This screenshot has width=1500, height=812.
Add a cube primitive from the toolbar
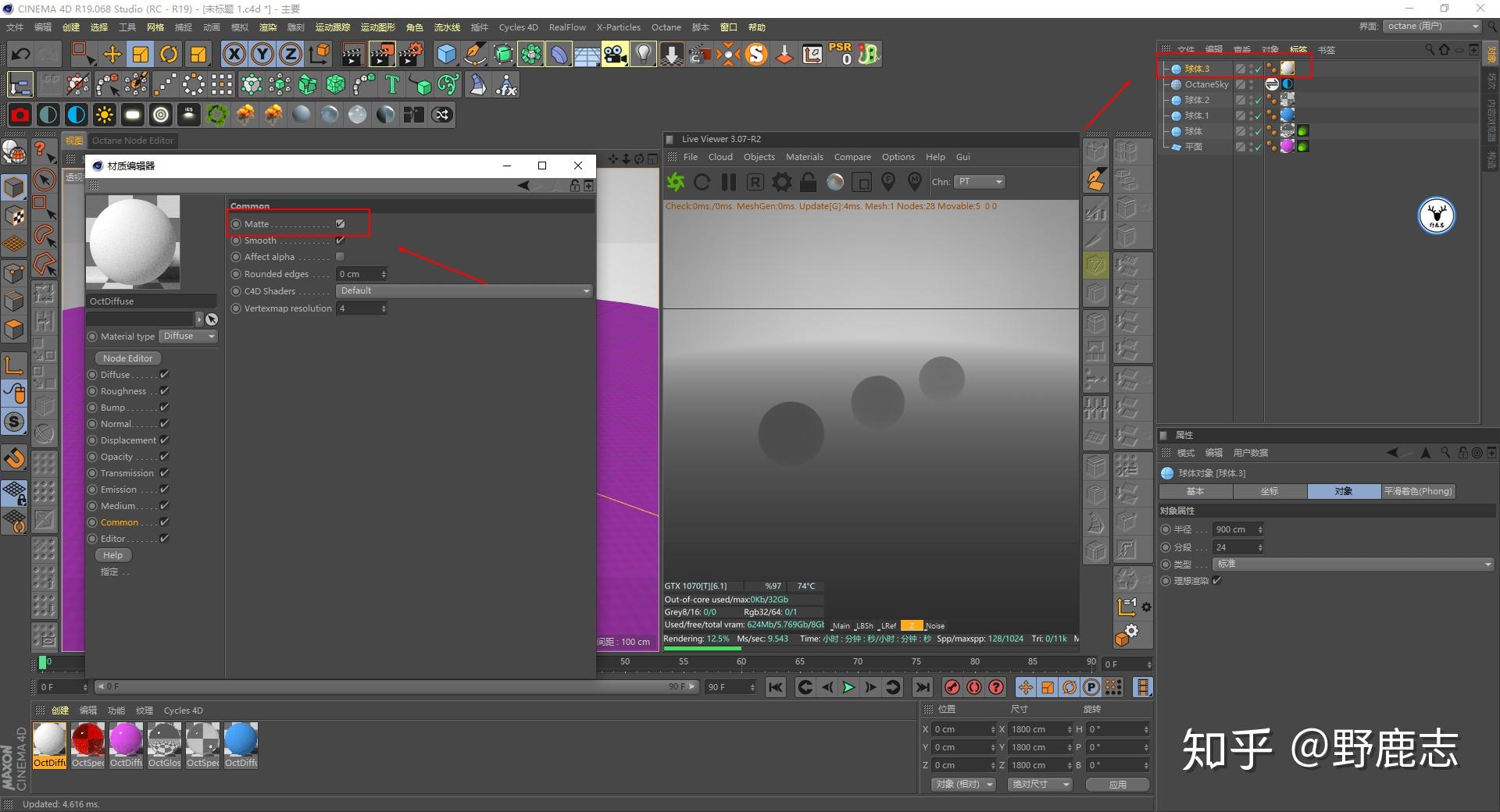pos(446,54)
